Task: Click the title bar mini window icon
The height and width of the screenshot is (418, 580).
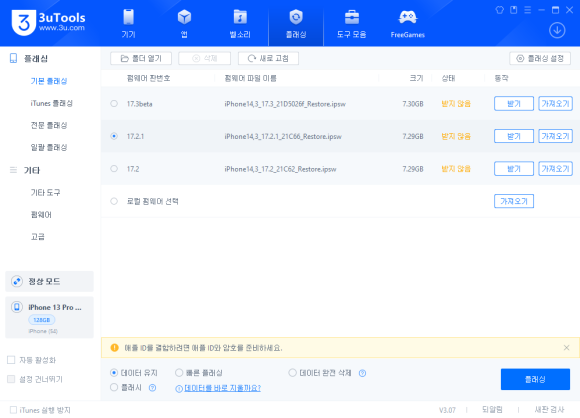Action: click(x=513, y=10)
